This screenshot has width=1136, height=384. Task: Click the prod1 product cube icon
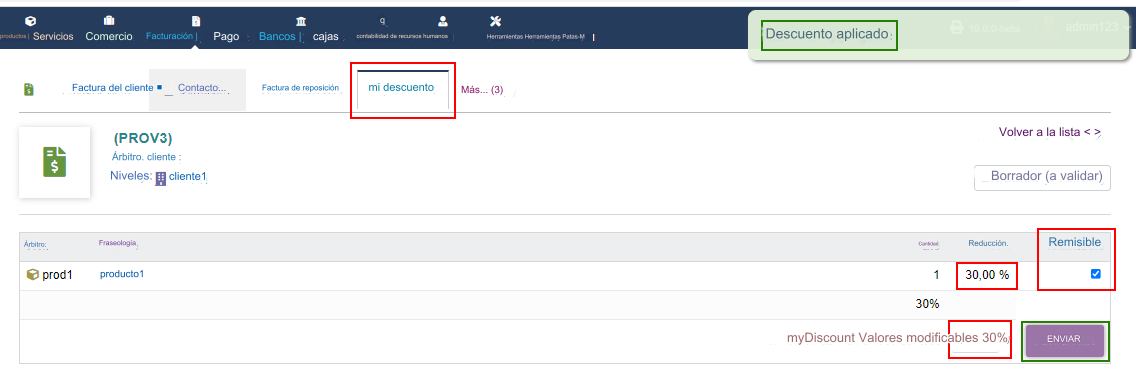[x=33, y=275]
